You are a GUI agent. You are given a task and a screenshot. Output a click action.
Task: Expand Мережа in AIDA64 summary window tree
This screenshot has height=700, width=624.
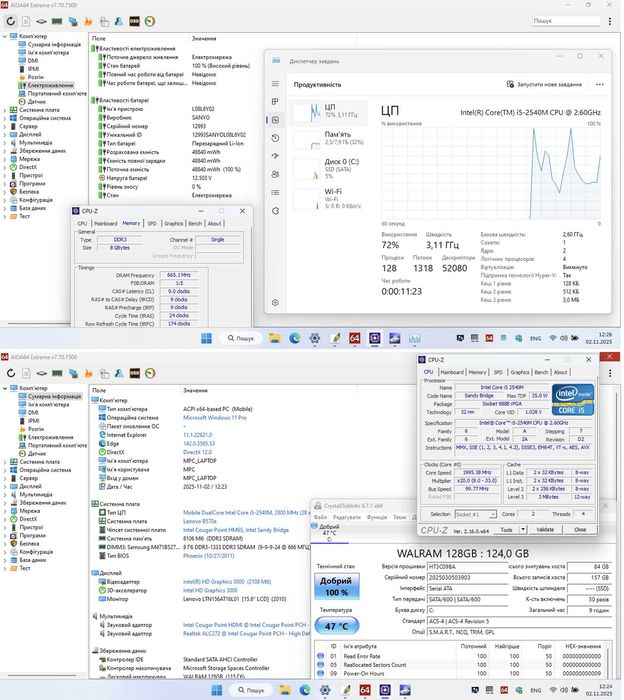[4, 511]
